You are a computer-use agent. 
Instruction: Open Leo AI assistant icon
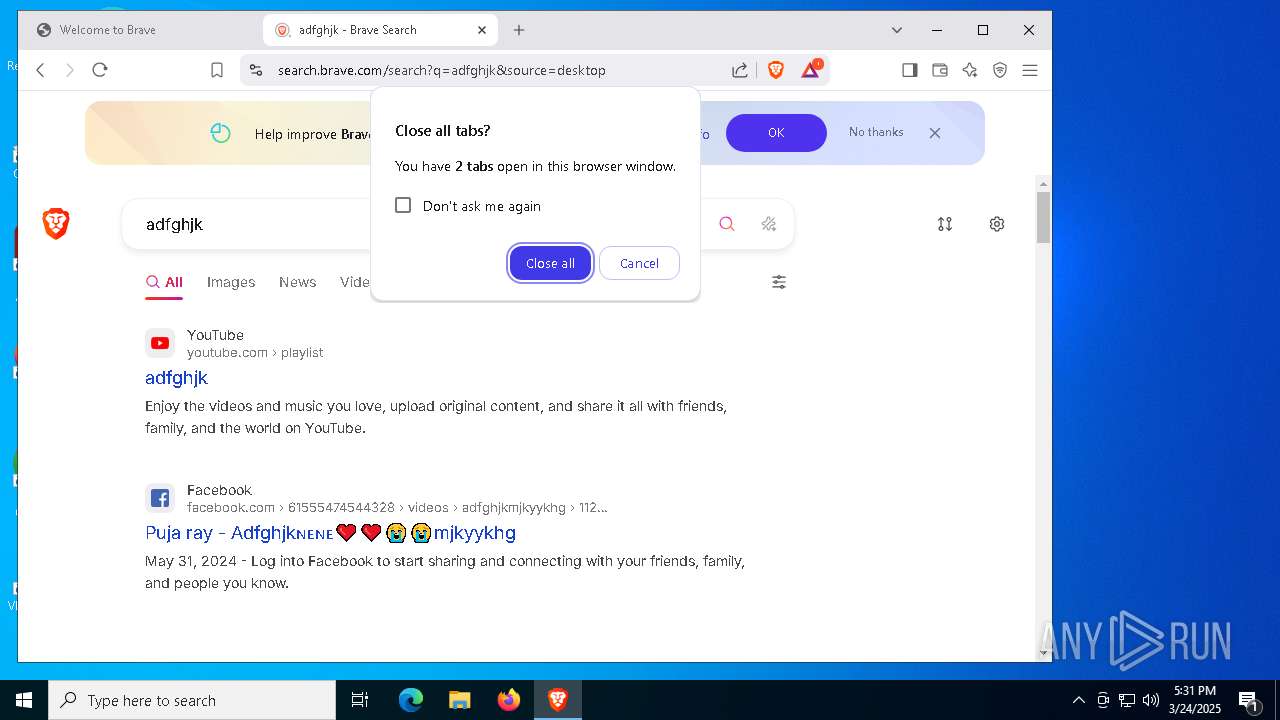[x=970, y=70]
